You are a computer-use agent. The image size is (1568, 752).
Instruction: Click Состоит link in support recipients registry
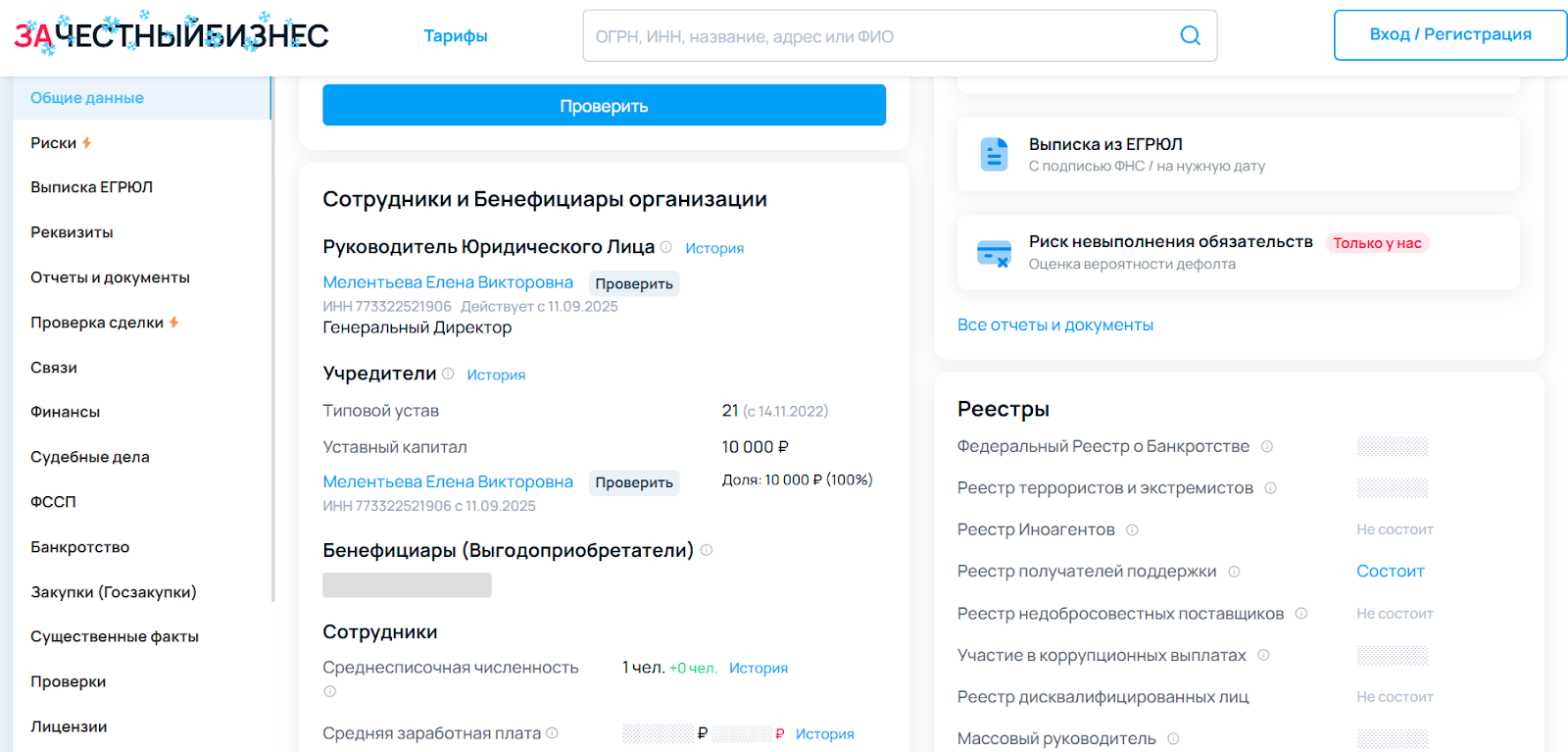(x=1390, y=572)
